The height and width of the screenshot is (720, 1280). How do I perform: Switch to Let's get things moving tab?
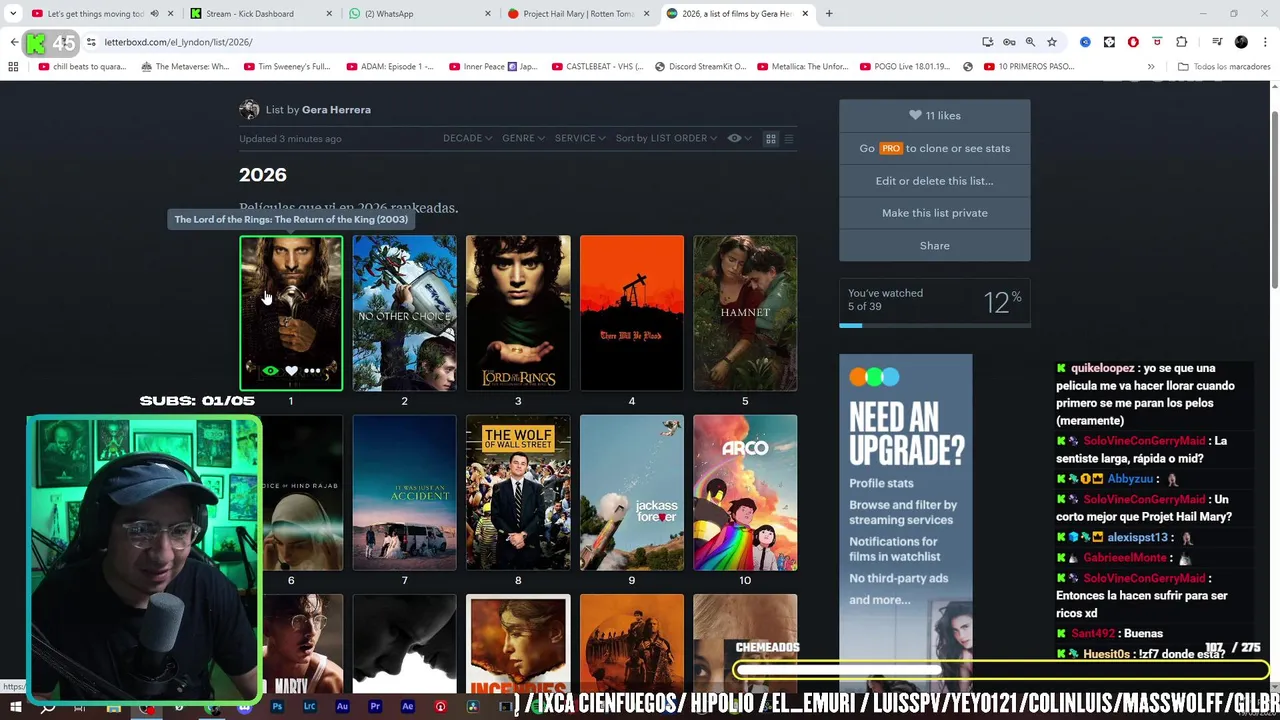[95, 14]
